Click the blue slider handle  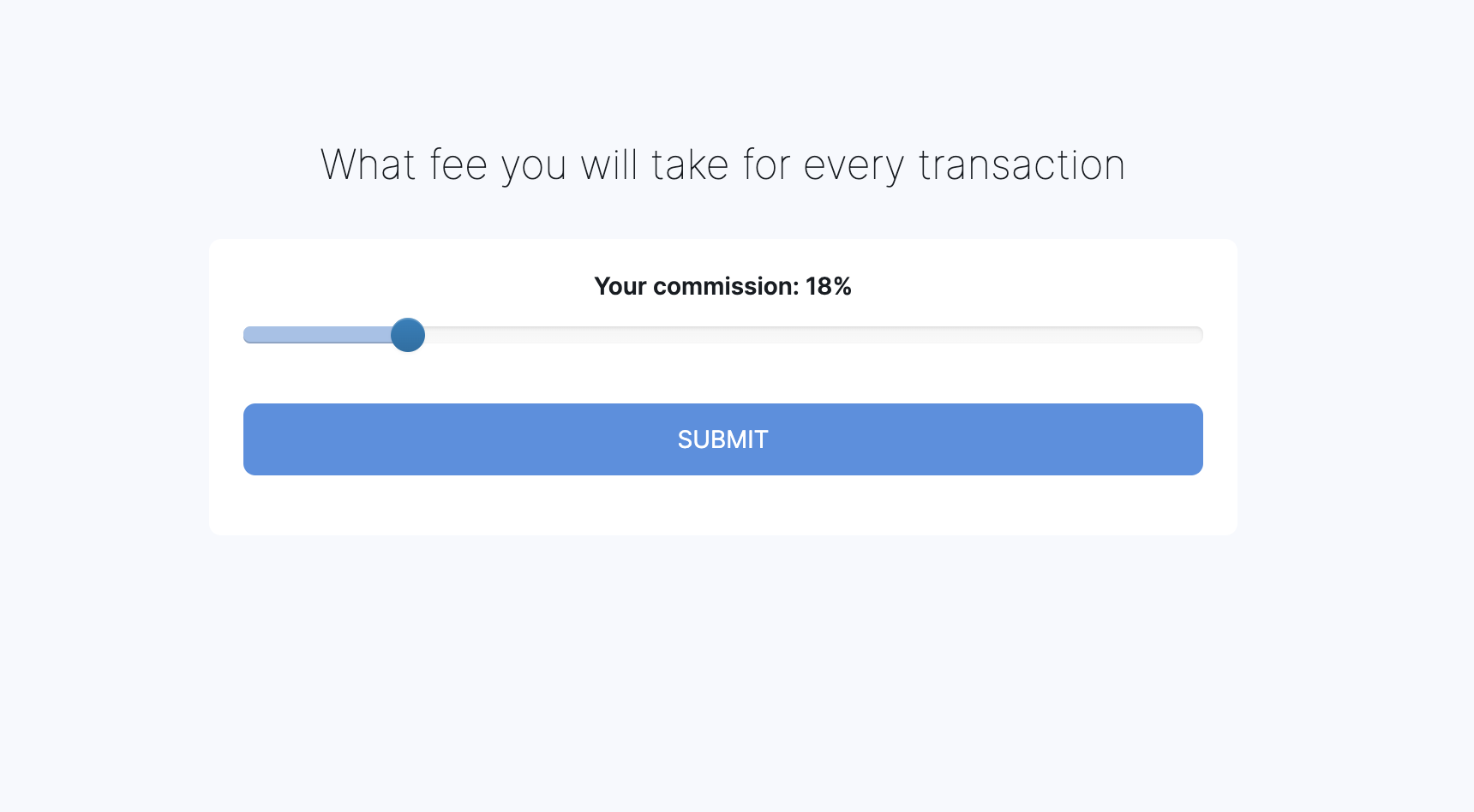(408, 335)
